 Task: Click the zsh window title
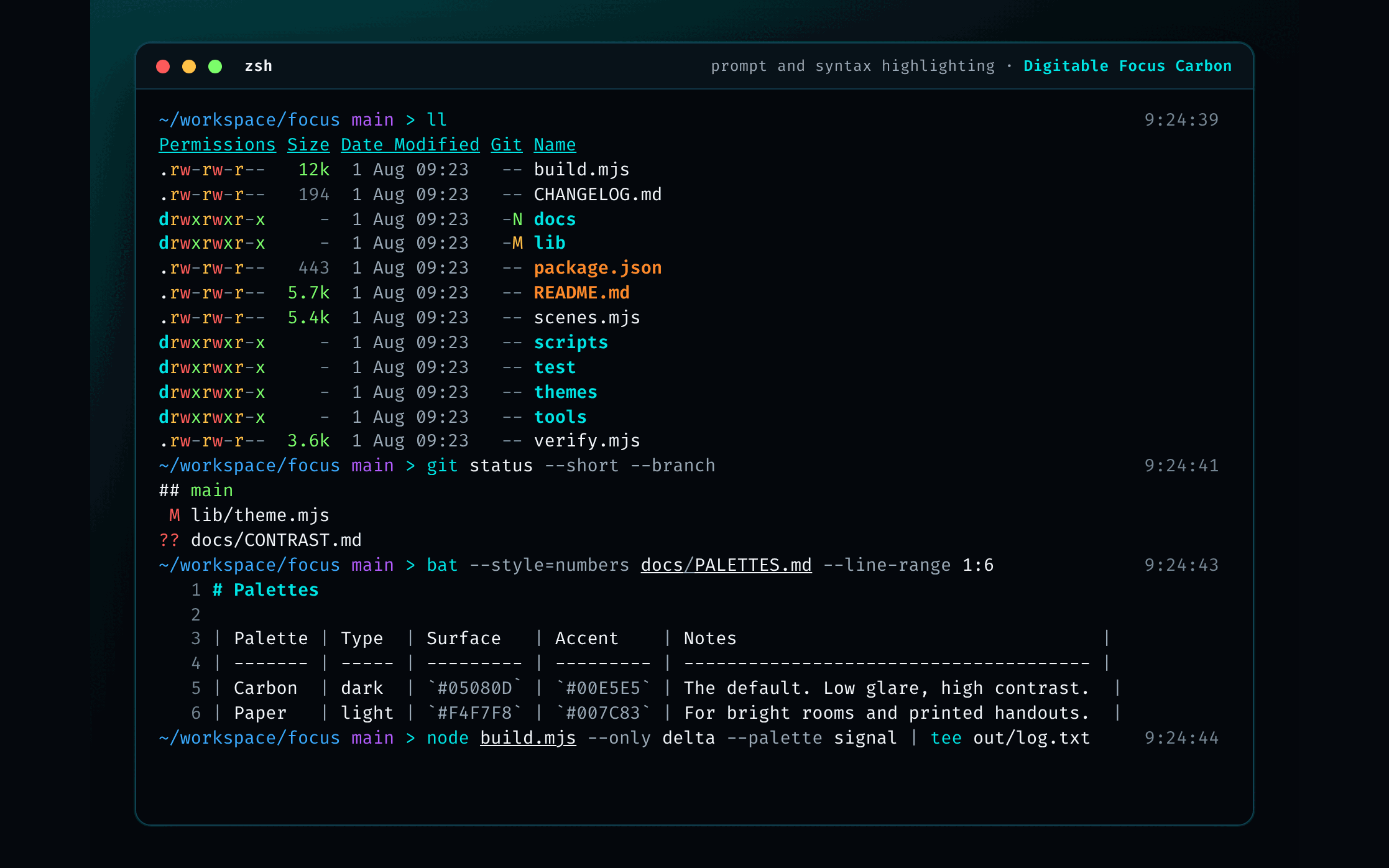[x=259, y=66]
